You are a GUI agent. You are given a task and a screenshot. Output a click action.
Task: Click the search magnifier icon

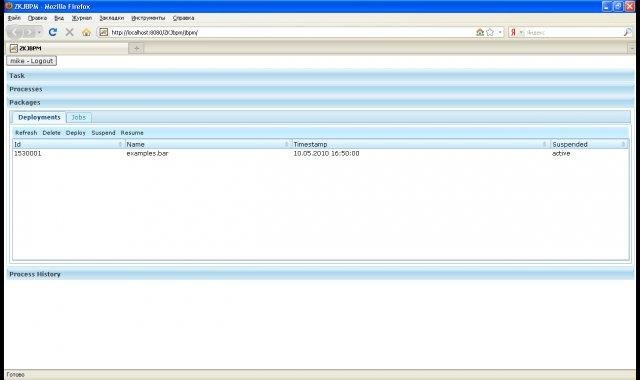click(627, 32)
